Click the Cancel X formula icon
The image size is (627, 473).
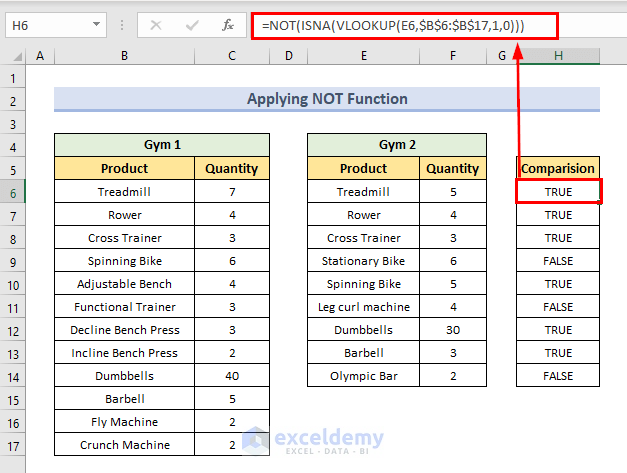coord(156,25)
